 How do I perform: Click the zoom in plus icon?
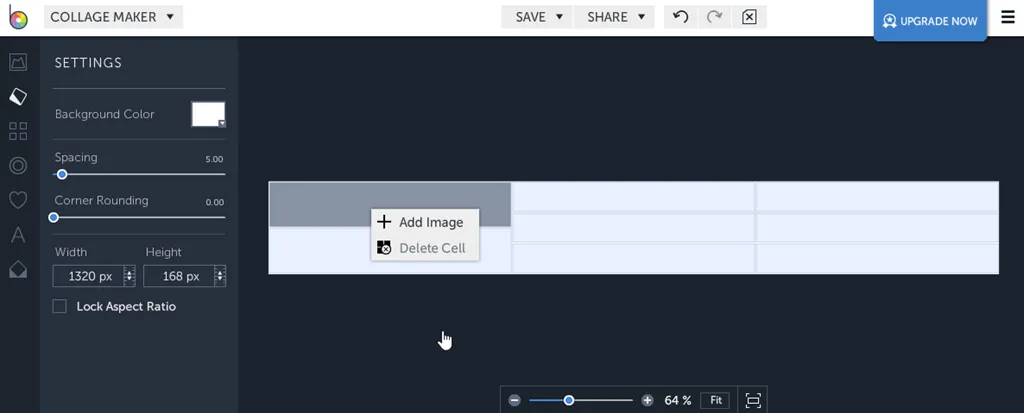point(647,400)
